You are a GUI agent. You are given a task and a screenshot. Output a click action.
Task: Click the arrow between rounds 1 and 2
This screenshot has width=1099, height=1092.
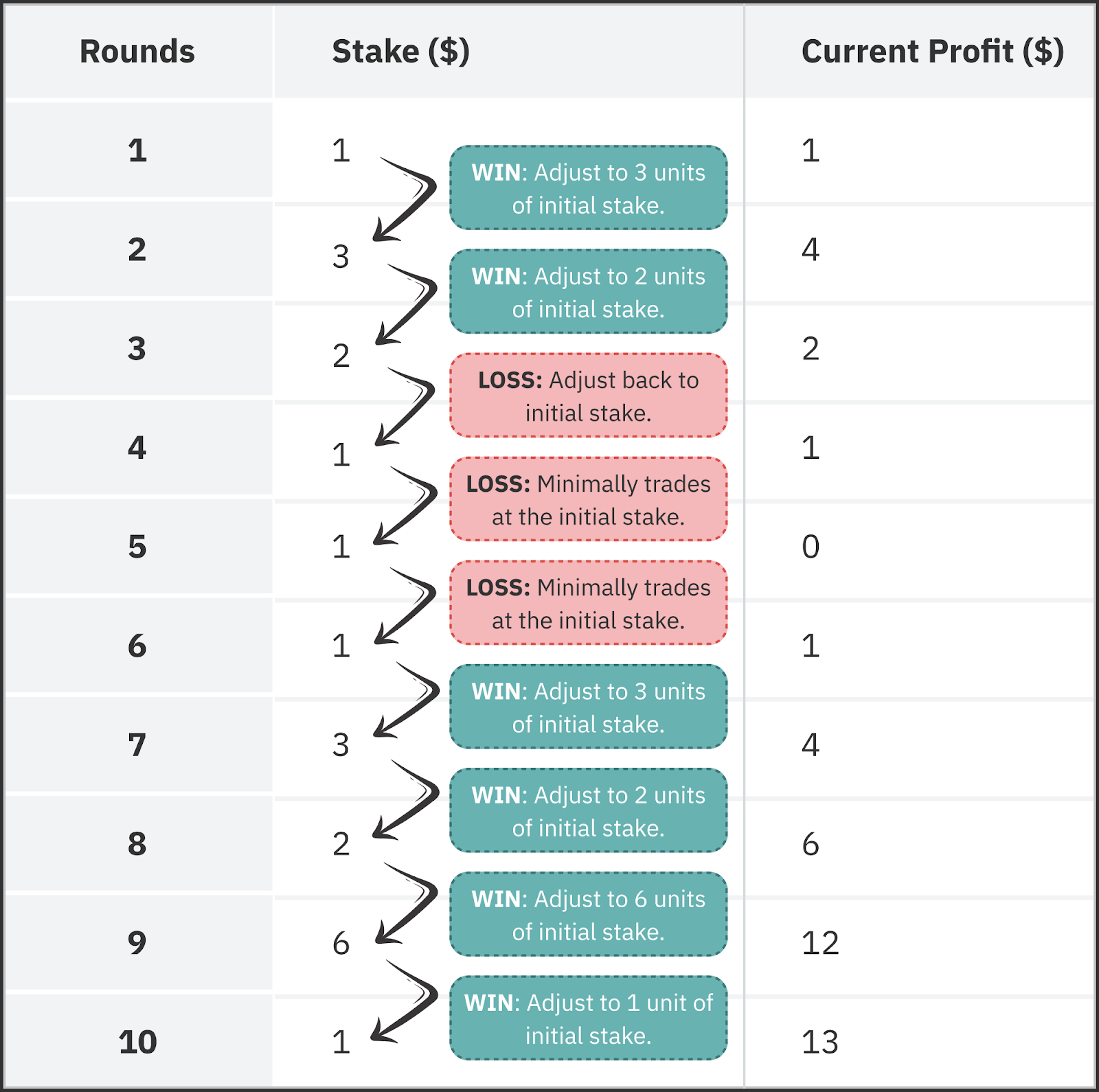(405, 199)
